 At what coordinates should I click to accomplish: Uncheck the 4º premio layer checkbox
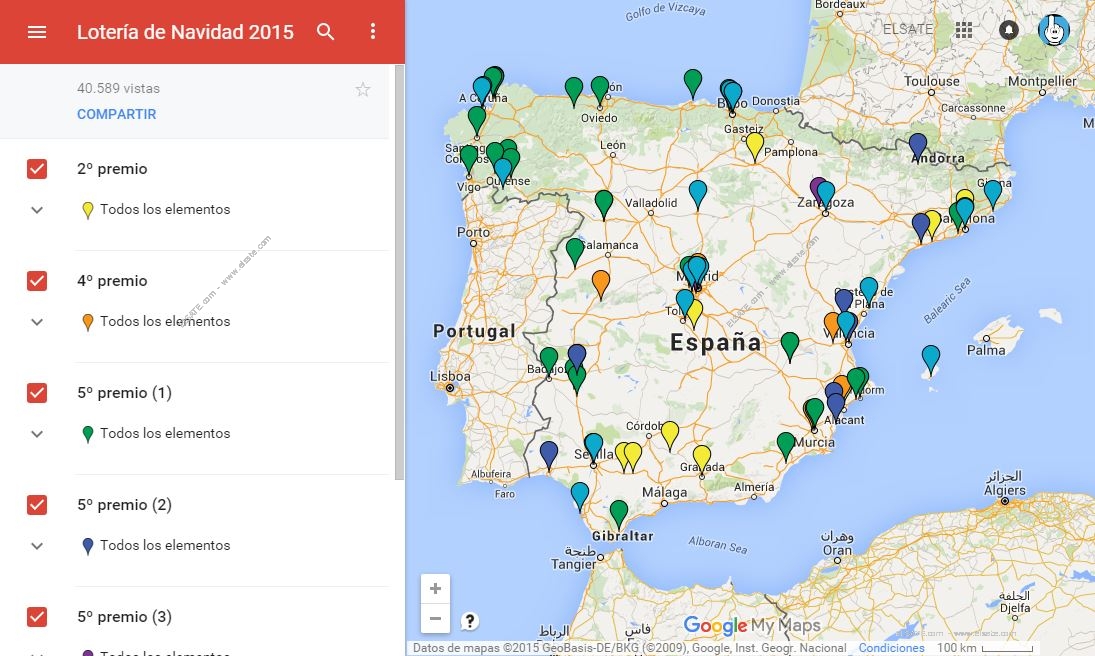(x=37, y=281)
